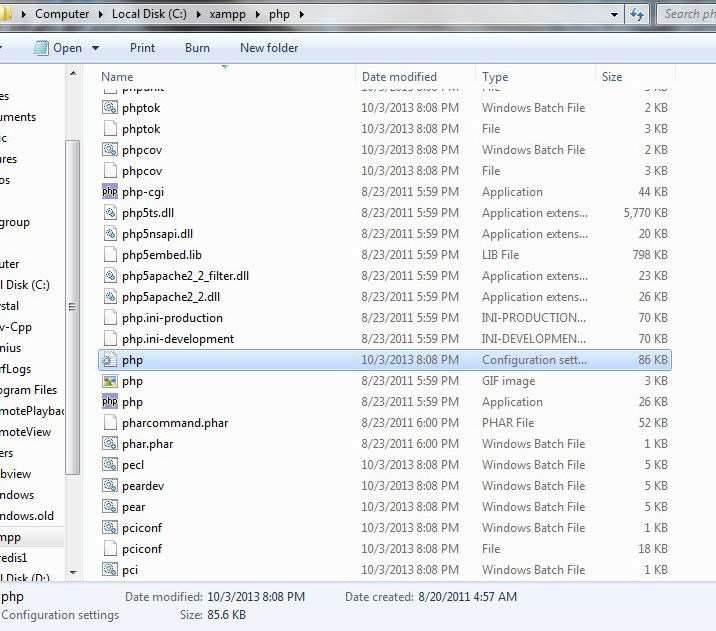The height and width of the screenshot is (631, 716).
Task: Go to xampp in the breadcrumb
Action: tap(227, 14)
